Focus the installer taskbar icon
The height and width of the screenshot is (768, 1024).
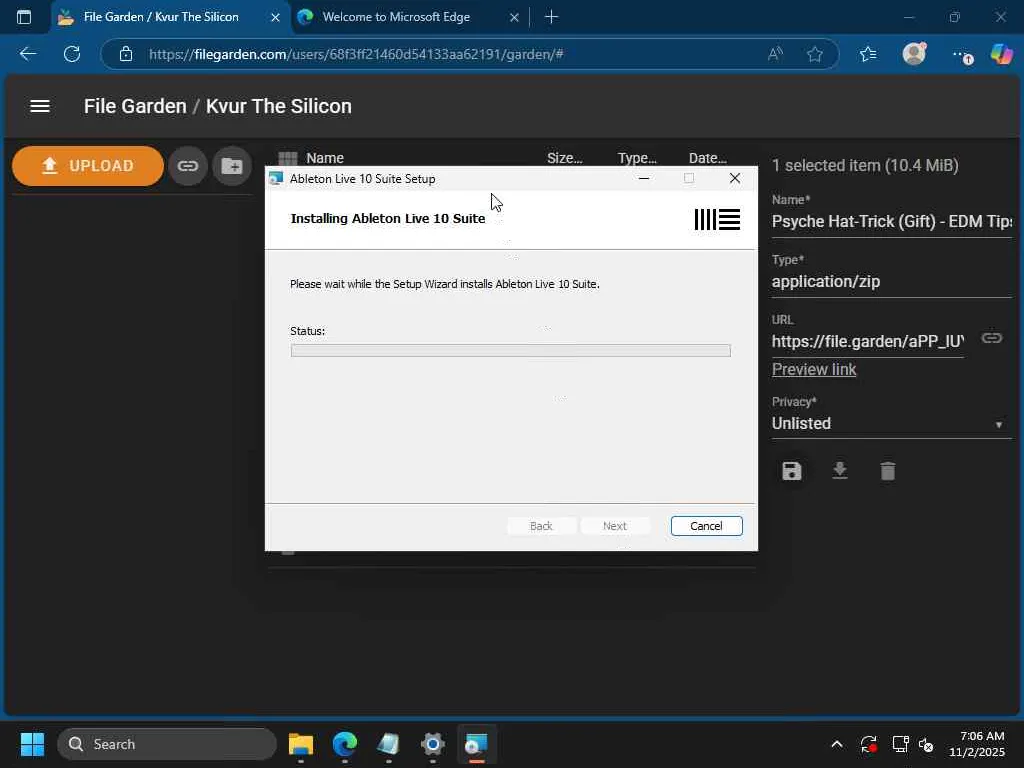click(477, 744)
